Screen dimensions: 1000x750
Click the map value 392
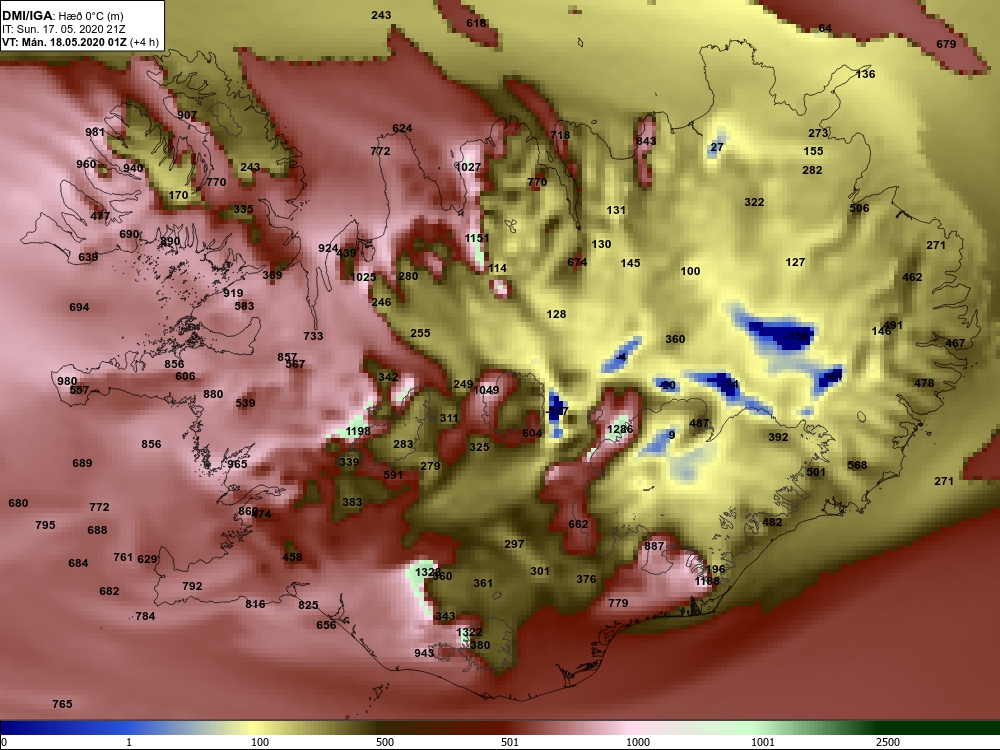tap(778, 438)
